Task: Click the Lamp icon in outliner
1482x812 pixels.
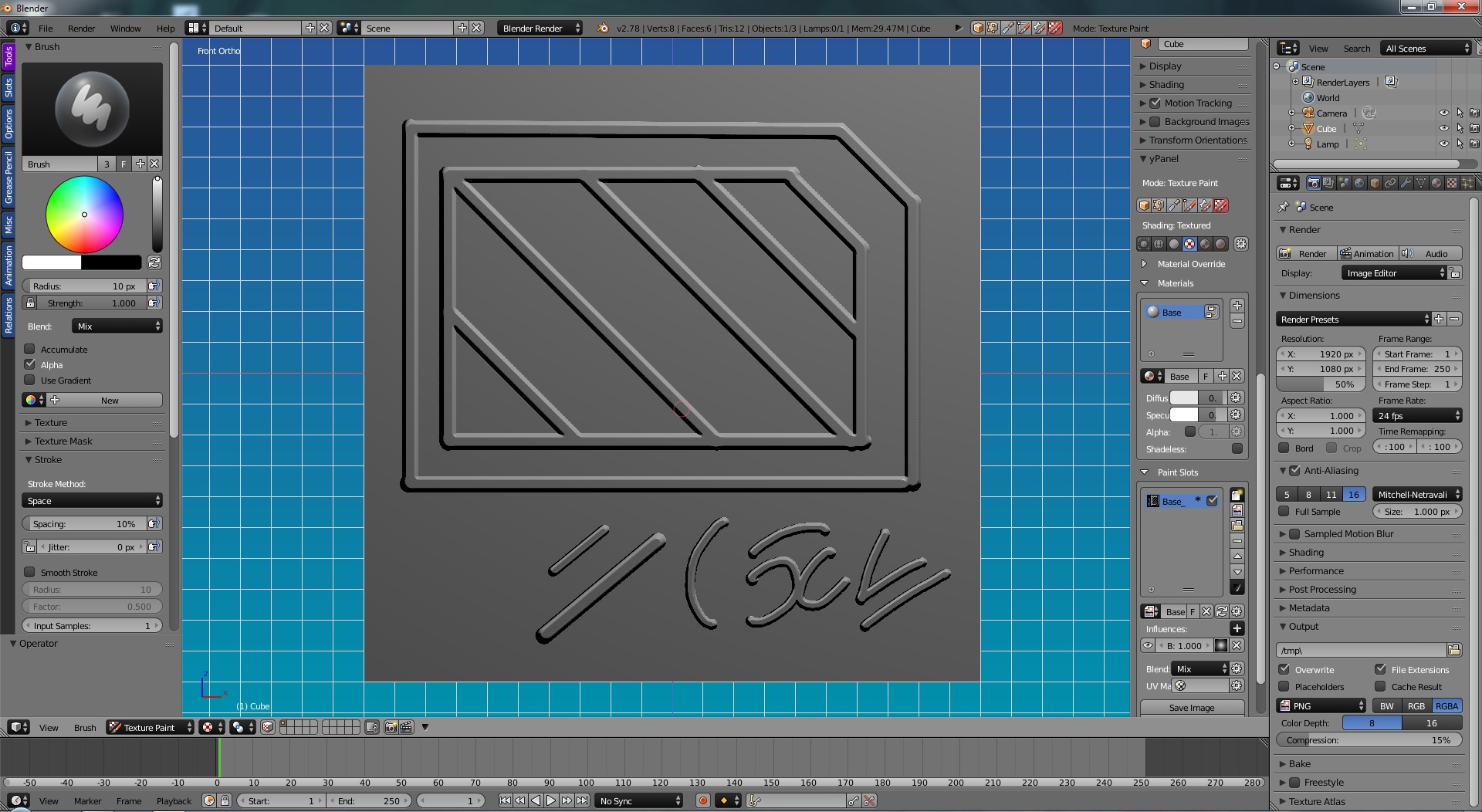Action: 1308,144
